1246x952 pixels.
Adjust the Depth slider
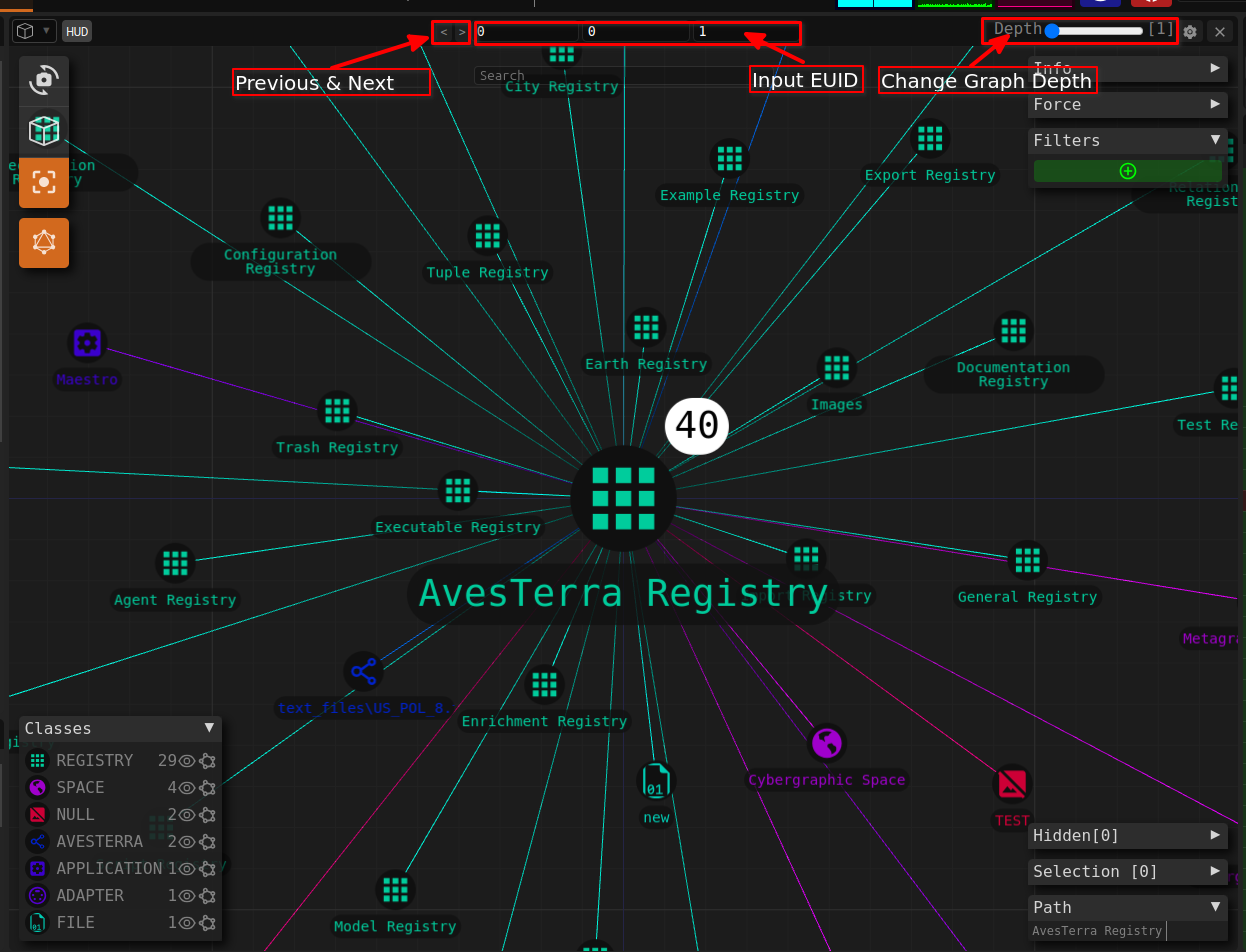(1094, 31)
